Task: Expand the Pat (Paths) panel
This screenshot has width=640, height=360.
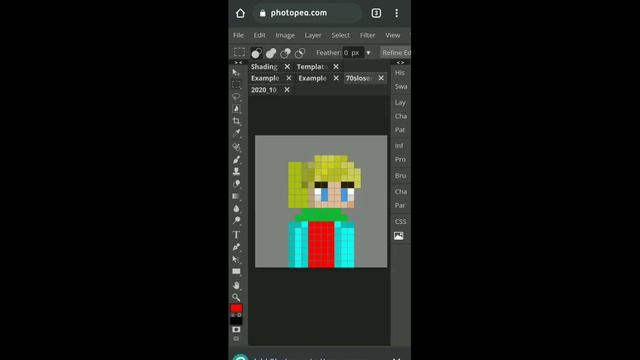Action: (x=400, y=130)
